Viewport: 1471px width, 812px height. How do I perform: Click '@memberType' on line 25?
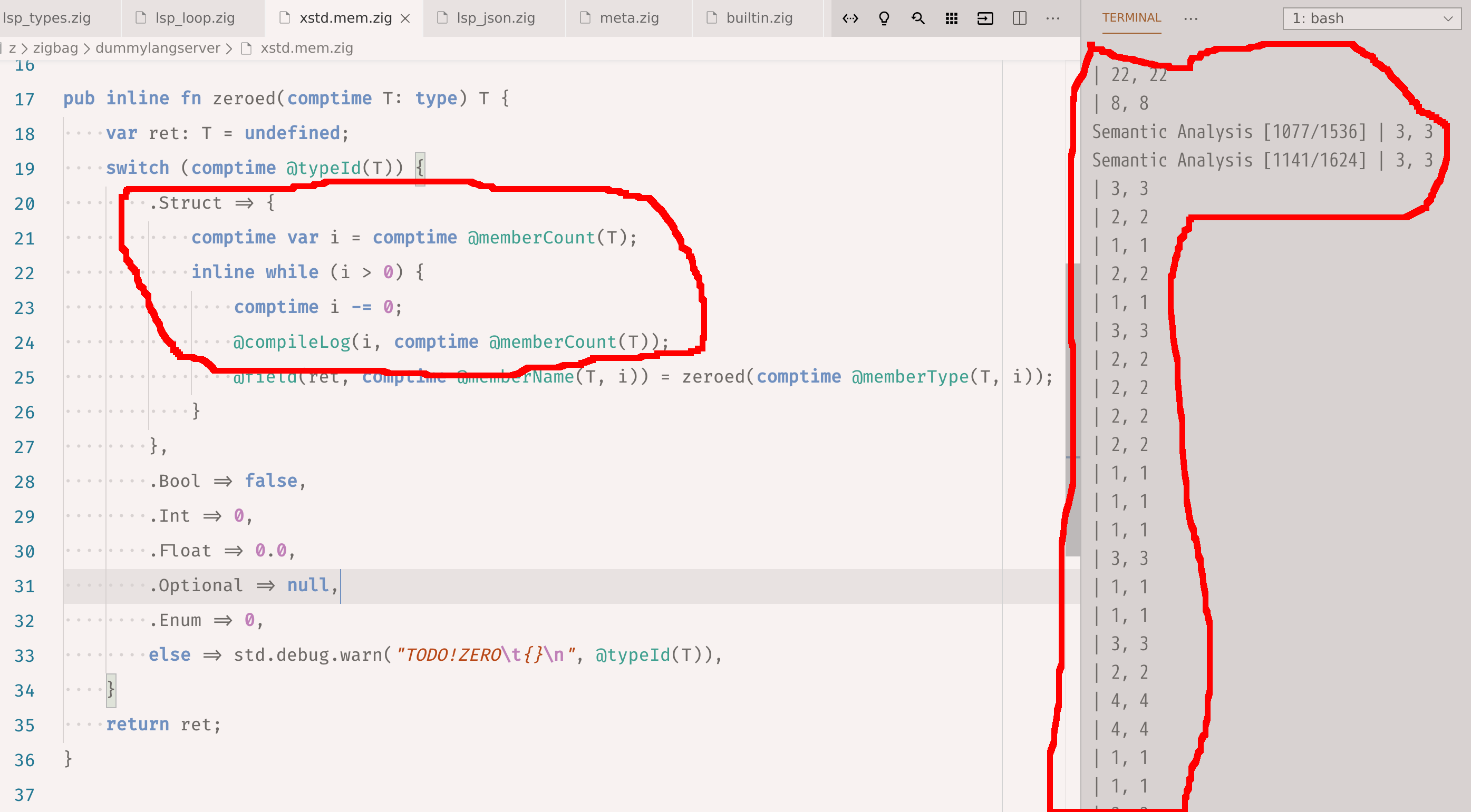tap(910, 377)
